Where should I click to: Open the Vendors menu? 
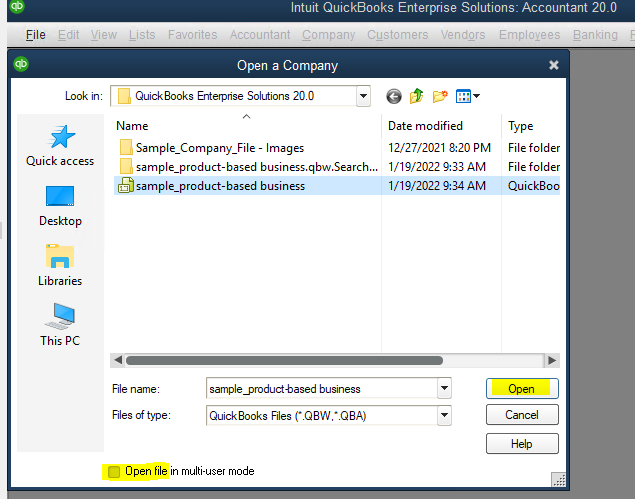pos(463,35)
